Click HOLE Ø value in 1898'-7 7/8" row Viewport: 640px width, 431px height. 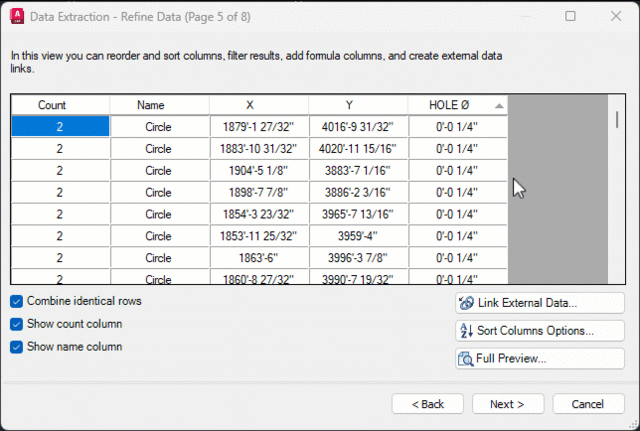457,192
